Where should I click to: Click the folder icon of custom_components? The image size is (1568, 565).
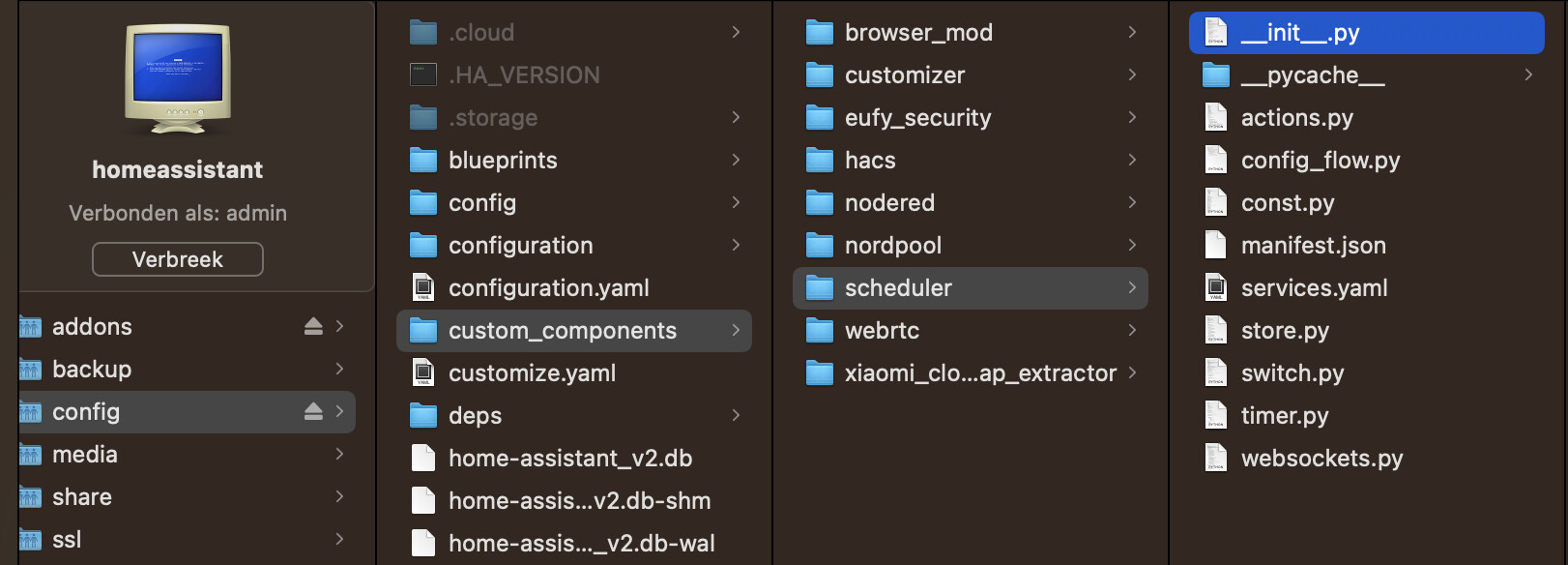click(x=422, y=330)
